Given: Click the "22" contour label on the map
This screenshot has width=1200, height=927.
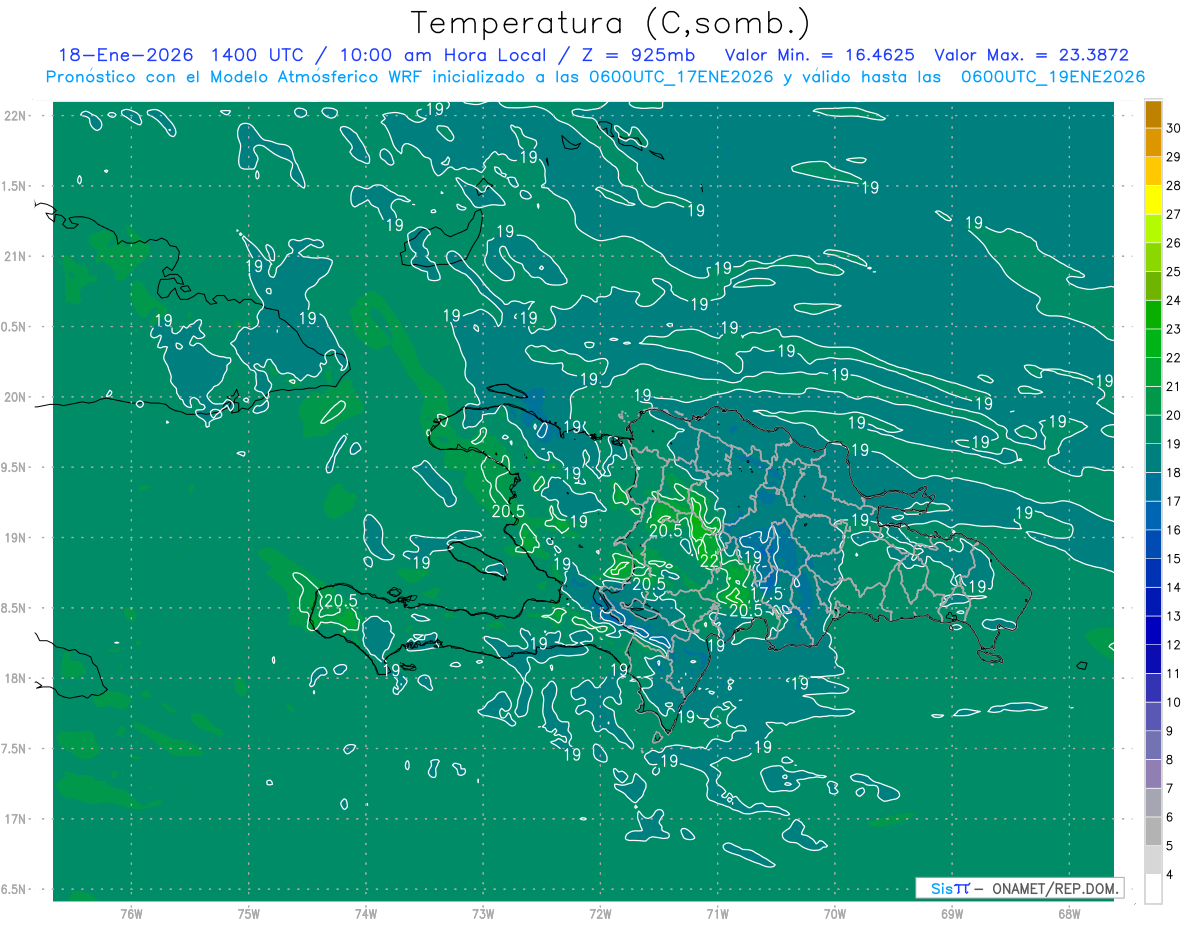Looking at the screenshot, I should pyautogui.click(x=710, y=562).
